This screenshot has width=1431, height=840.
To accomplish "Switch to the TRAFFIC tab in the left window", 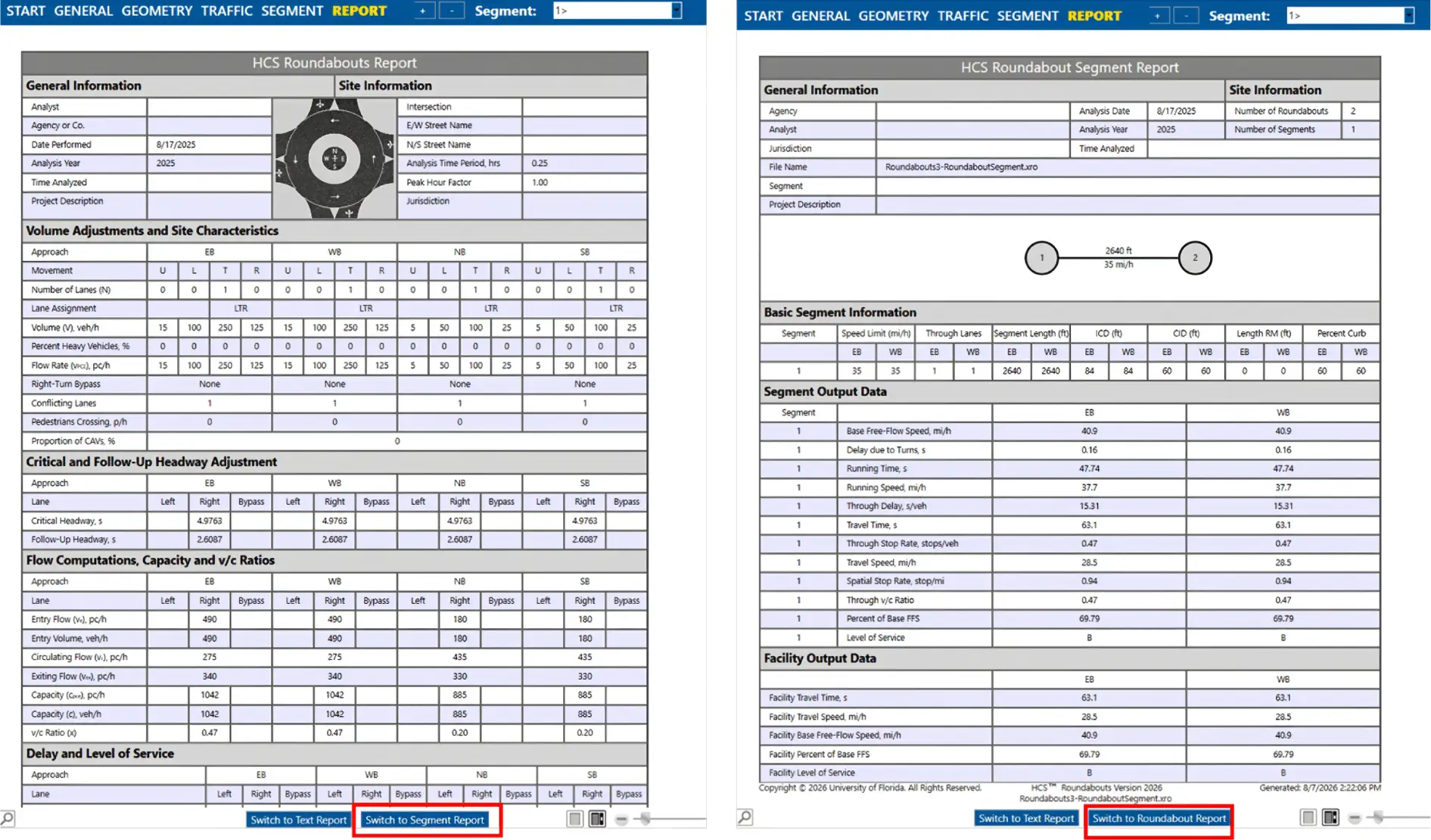I will [x=226, y=11].
